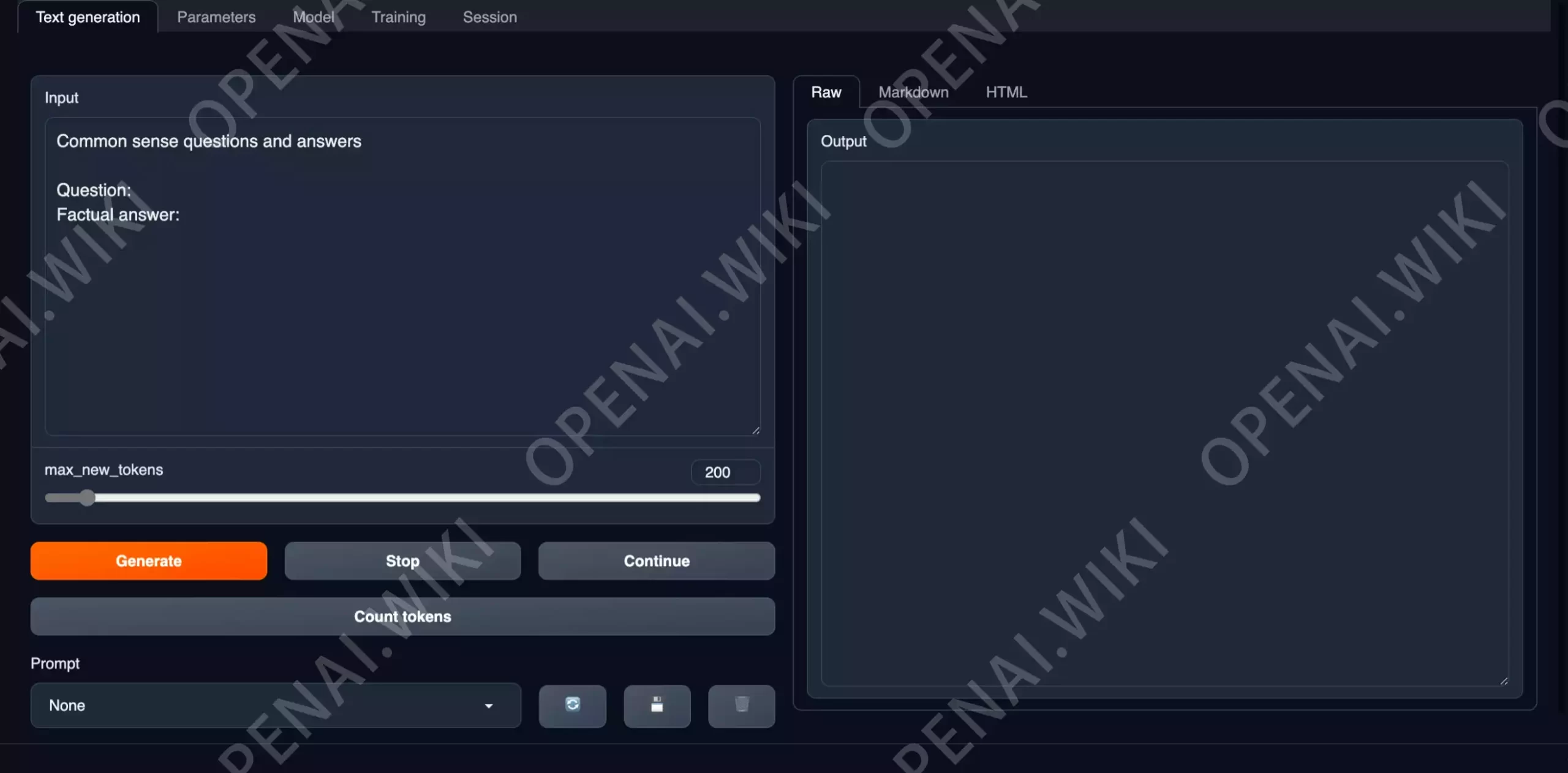Drag the max_new_tokens slider left
Image resolution: width=1568 pixels, height=773 pixels.
(x=88, y=497)
